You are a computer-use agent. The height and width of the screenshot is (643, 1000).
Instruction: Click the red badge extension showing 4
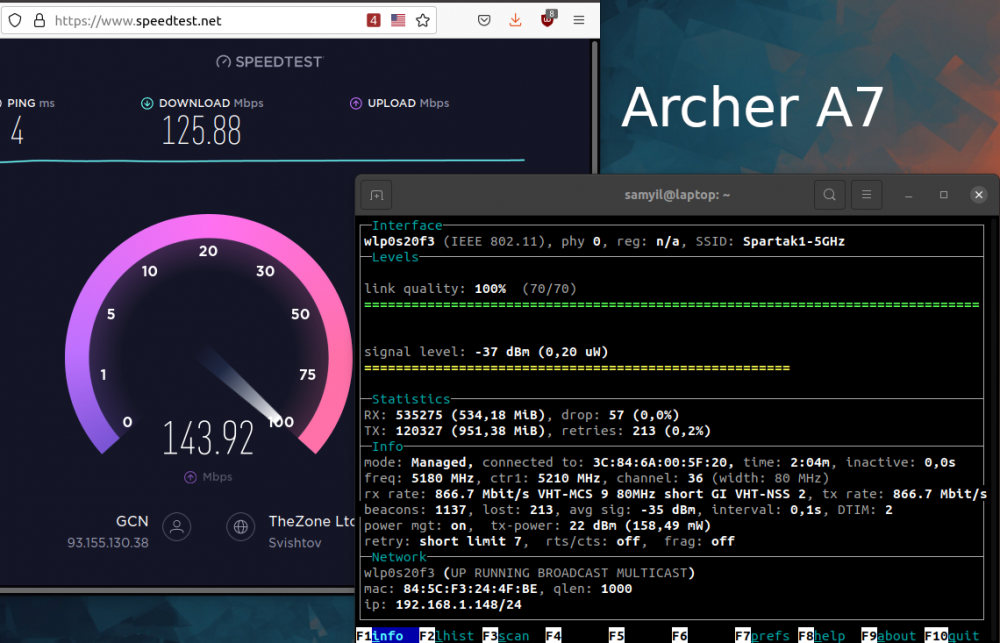[375, 19]
